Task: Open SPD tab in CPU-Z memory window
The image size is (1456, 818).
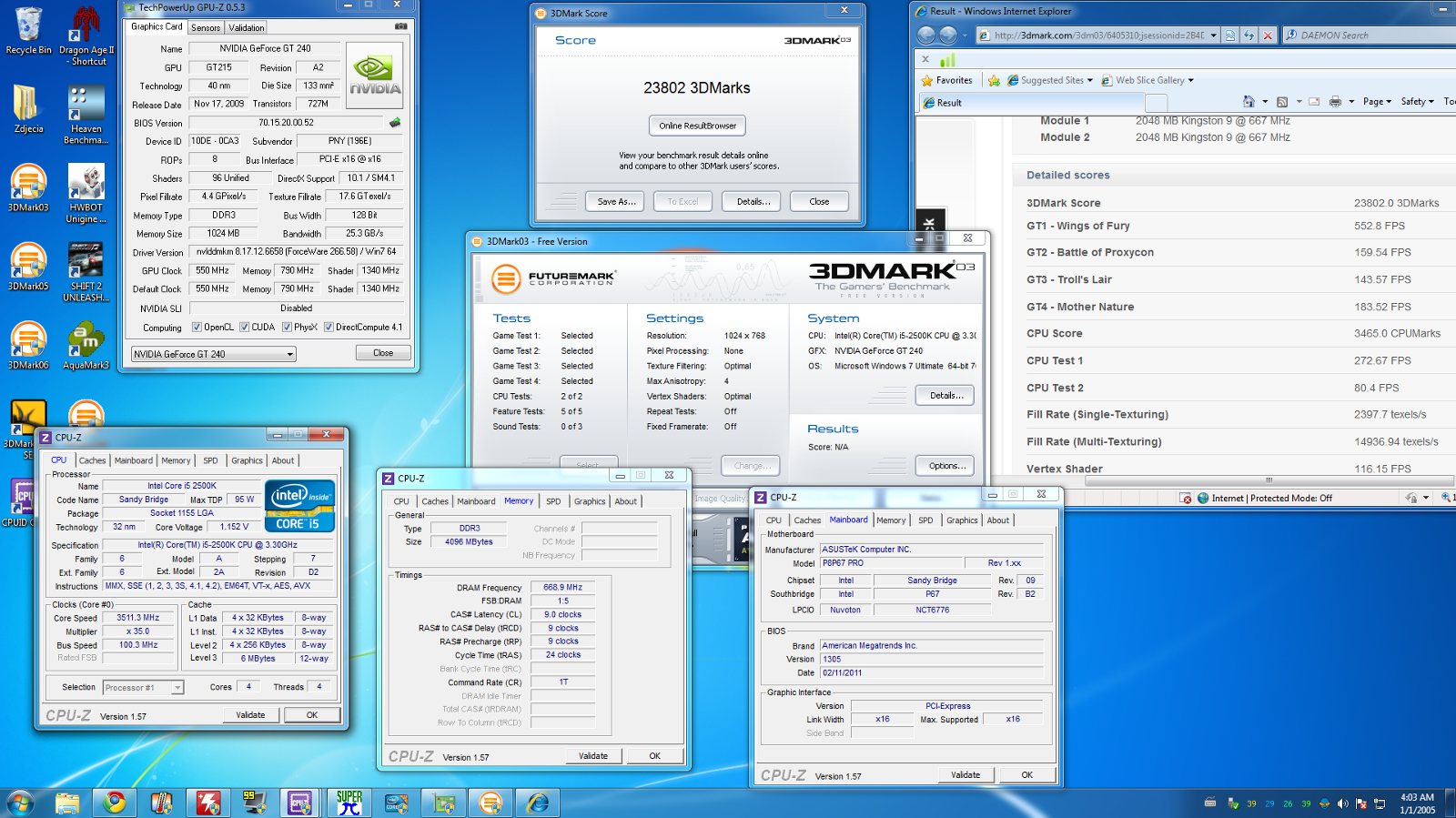Action: (x=553, y=501)
